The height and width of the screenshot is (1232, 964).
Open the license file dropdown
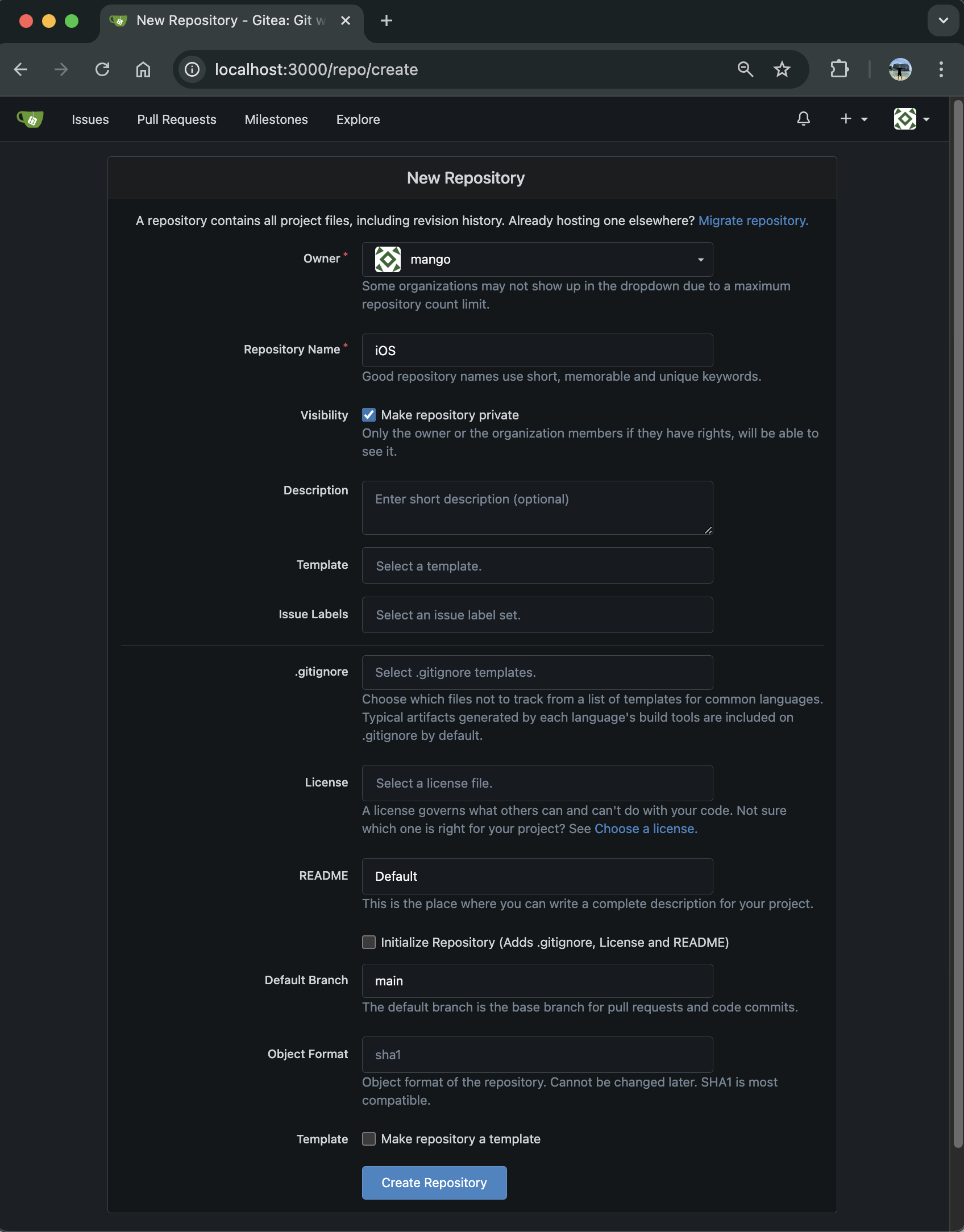(537, 783)
